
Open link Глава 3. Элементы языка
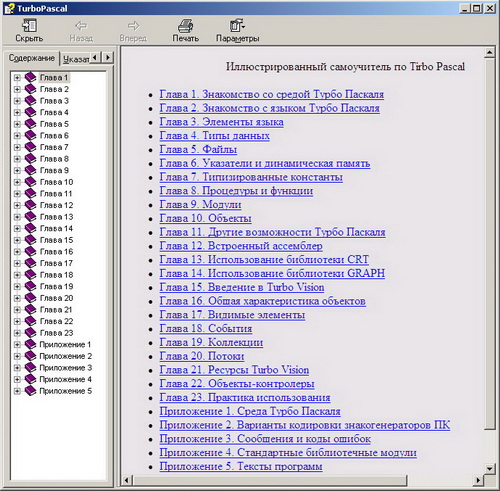tap(221, 122)
